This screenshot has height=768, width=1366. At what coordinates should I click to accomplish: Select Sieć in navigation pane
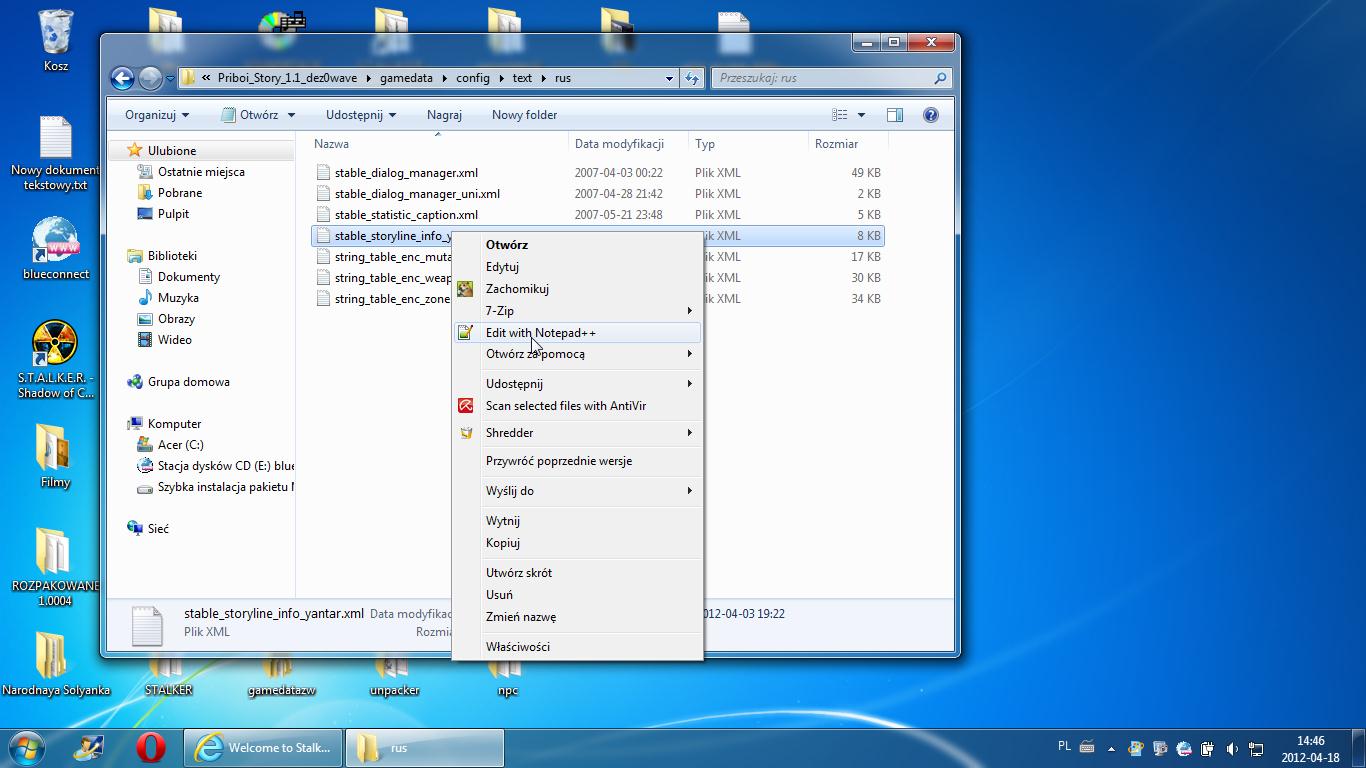(x=158, y=529)
